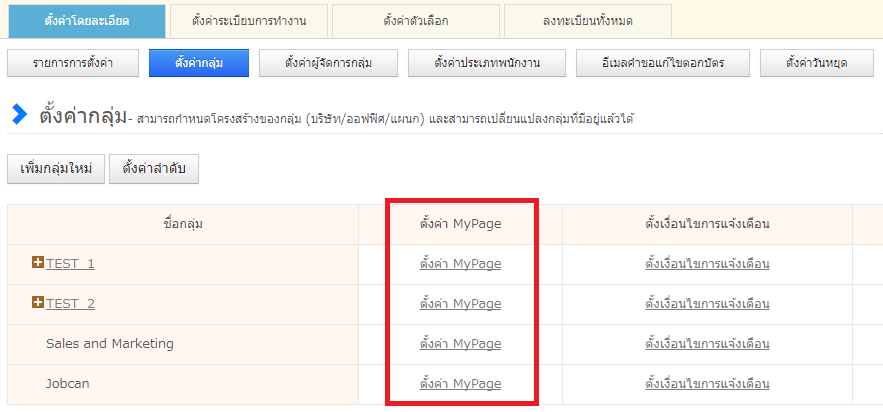
Task: Open ตั้งค่า MyPage for Sales and Marketing
Action: coord(460,344)
